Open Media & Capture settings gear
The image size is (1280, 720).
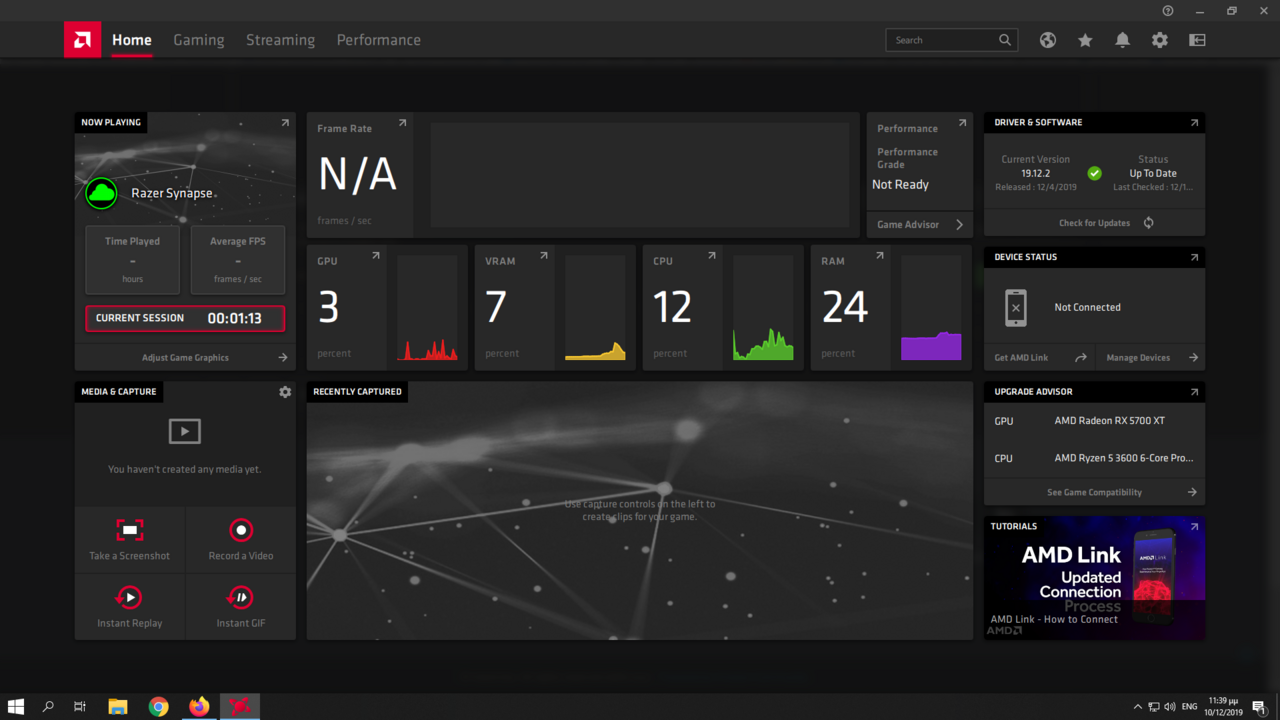285,392
